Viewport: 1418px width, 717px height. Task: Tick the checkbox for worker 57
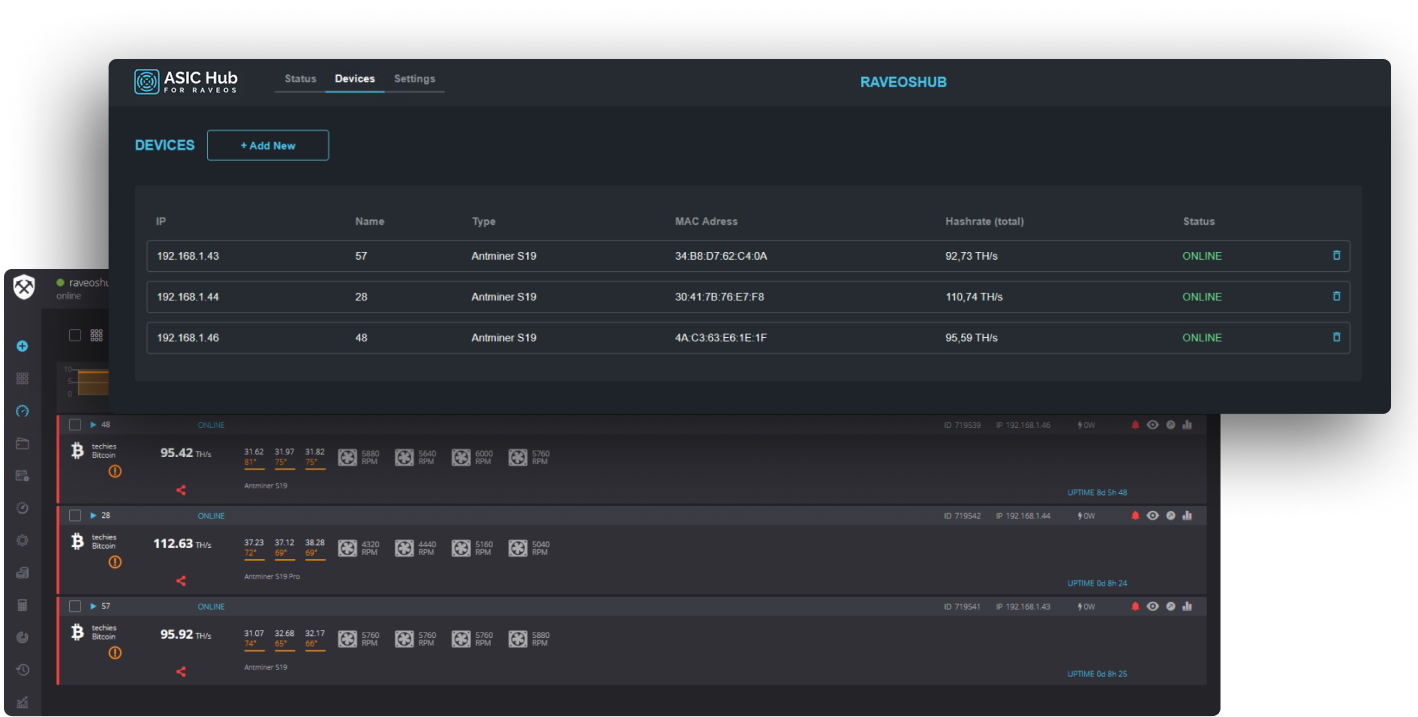coord(75,606)
